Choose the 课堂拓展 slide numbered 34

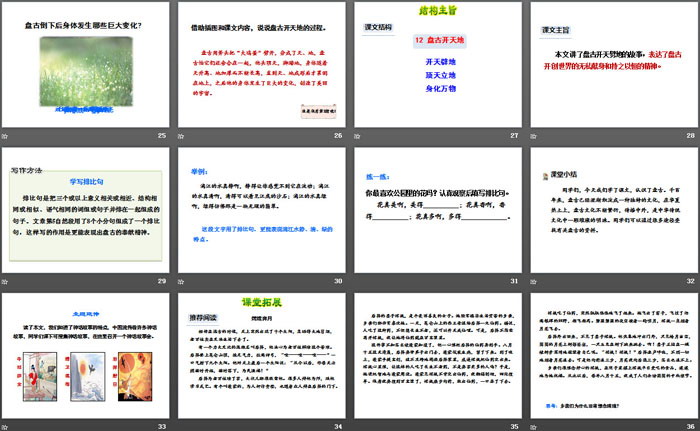pyautogui.click(x=262, y=354)
